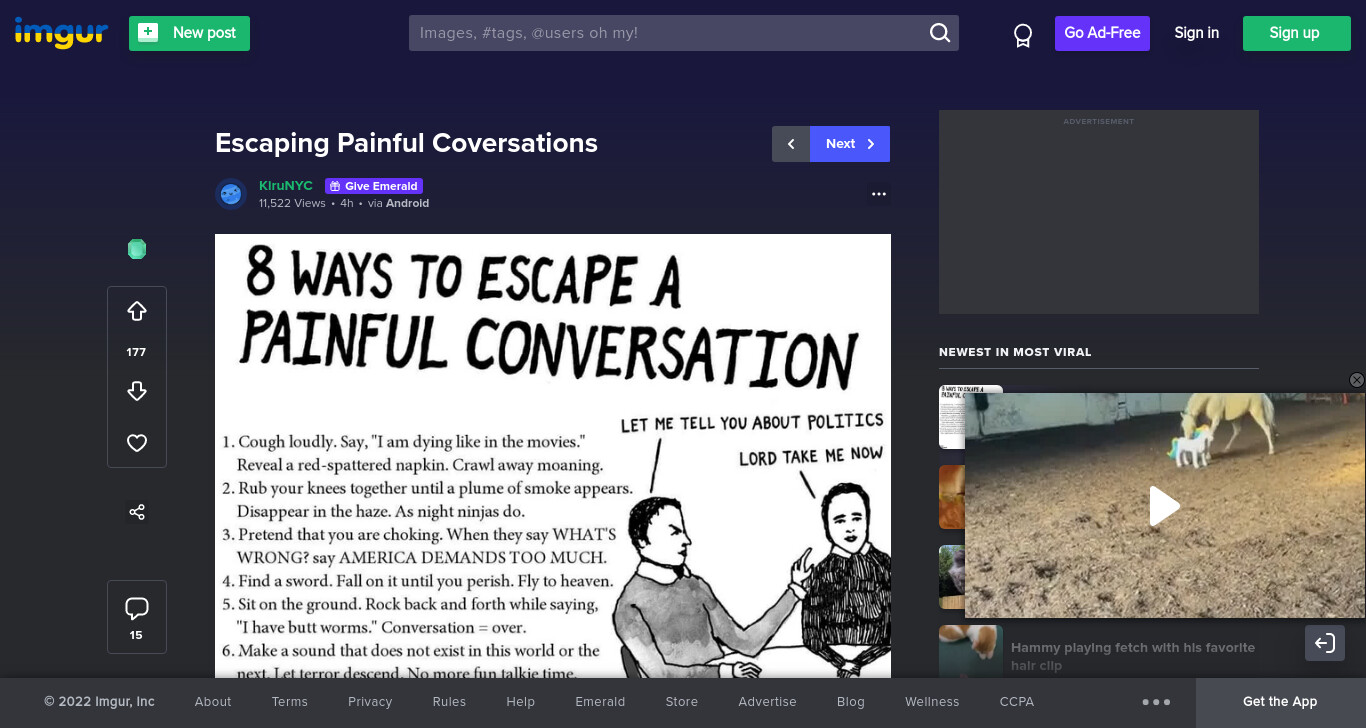The height and width of the screenshot is (728, 1366).
Task: Open Blog footer link
Action: pos(851,702)
